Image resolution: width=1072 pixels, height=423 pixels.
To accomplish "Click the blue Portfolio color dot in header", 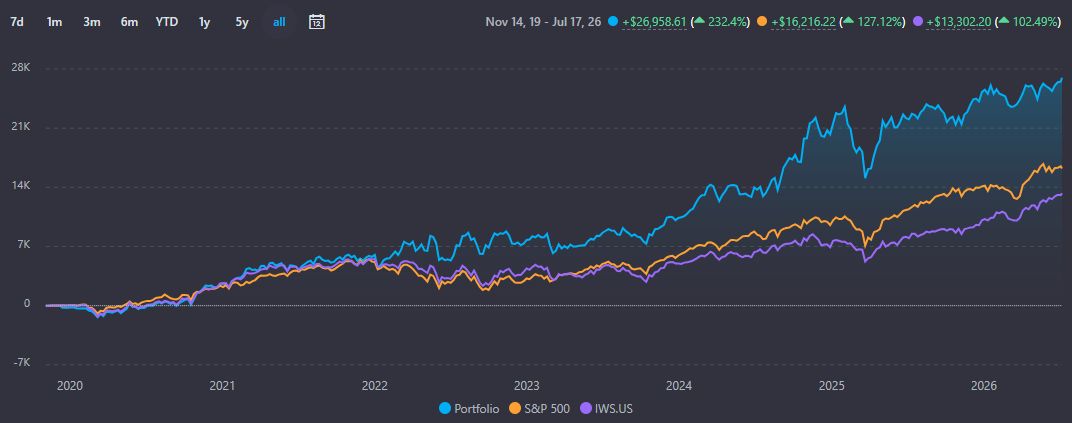I will [x=613, y=22].
